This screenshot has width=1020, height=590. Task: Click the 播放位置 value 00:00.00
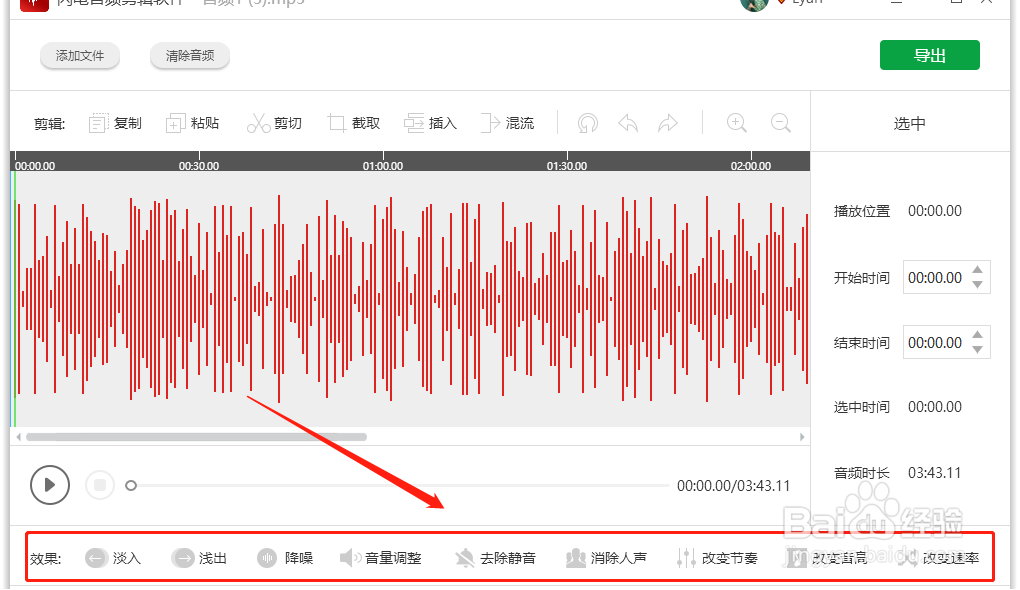pos(935,211)
